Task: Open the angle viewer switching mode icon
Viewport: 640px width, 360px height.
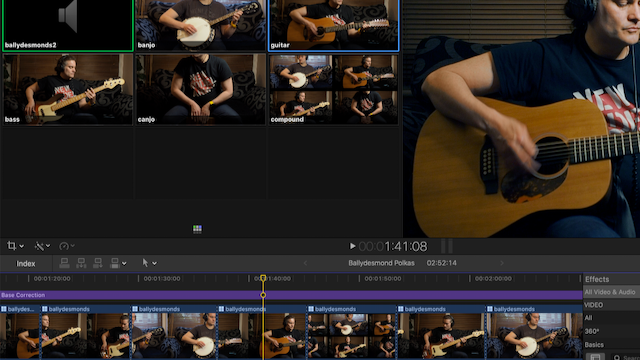Action: coord(197,229)
